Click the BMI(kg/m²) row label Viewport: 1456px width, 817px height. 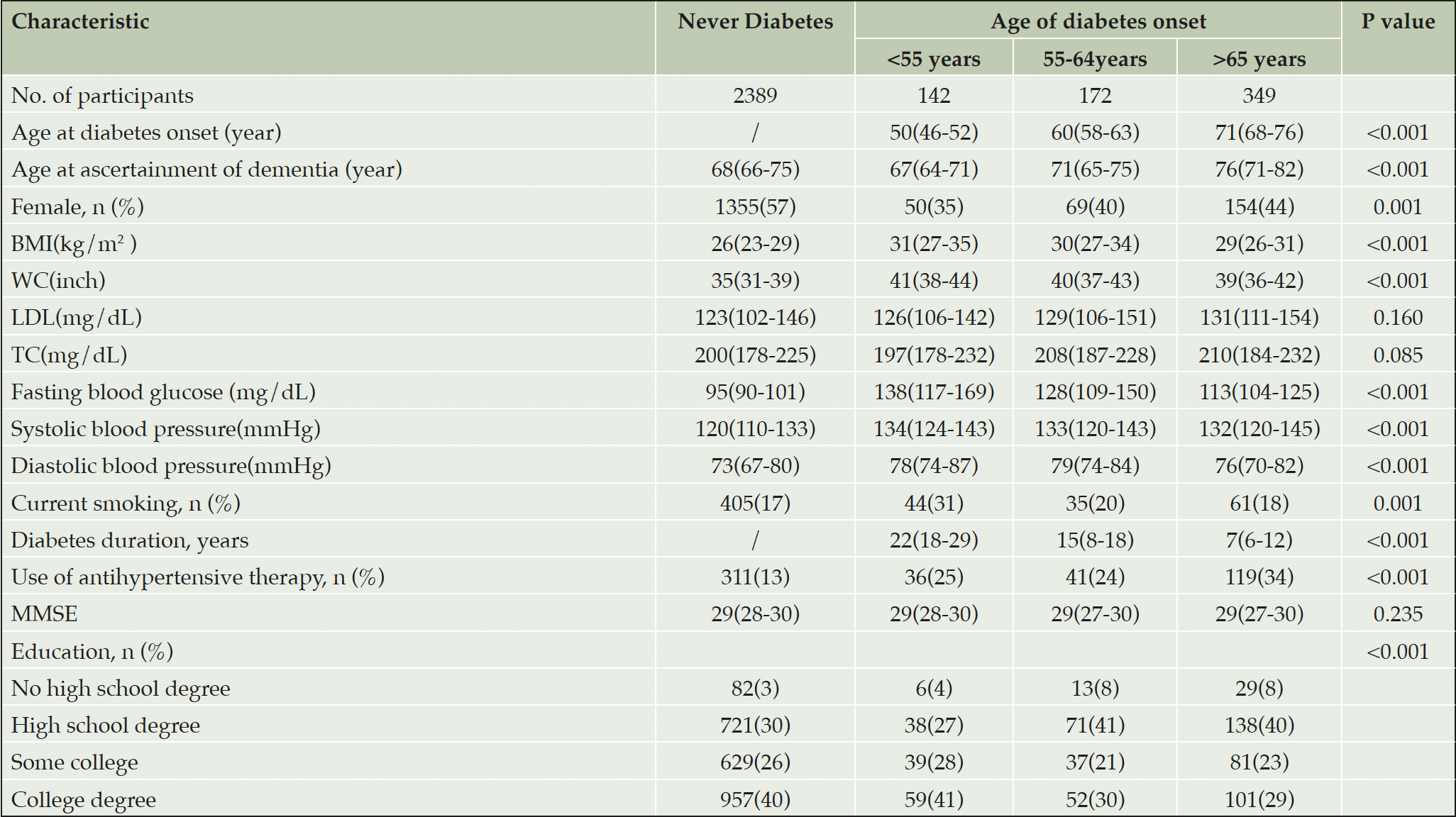click(x=75, y=244)
